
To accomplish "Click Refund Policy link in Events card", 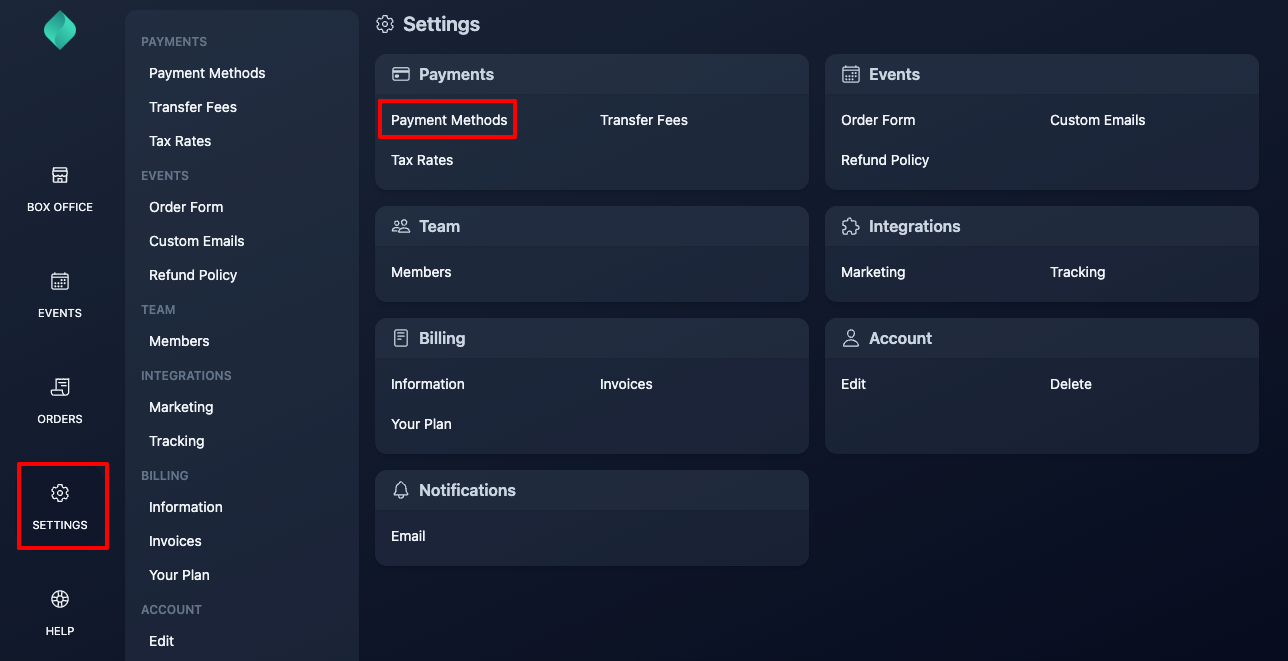I will (x=885, y=160).
